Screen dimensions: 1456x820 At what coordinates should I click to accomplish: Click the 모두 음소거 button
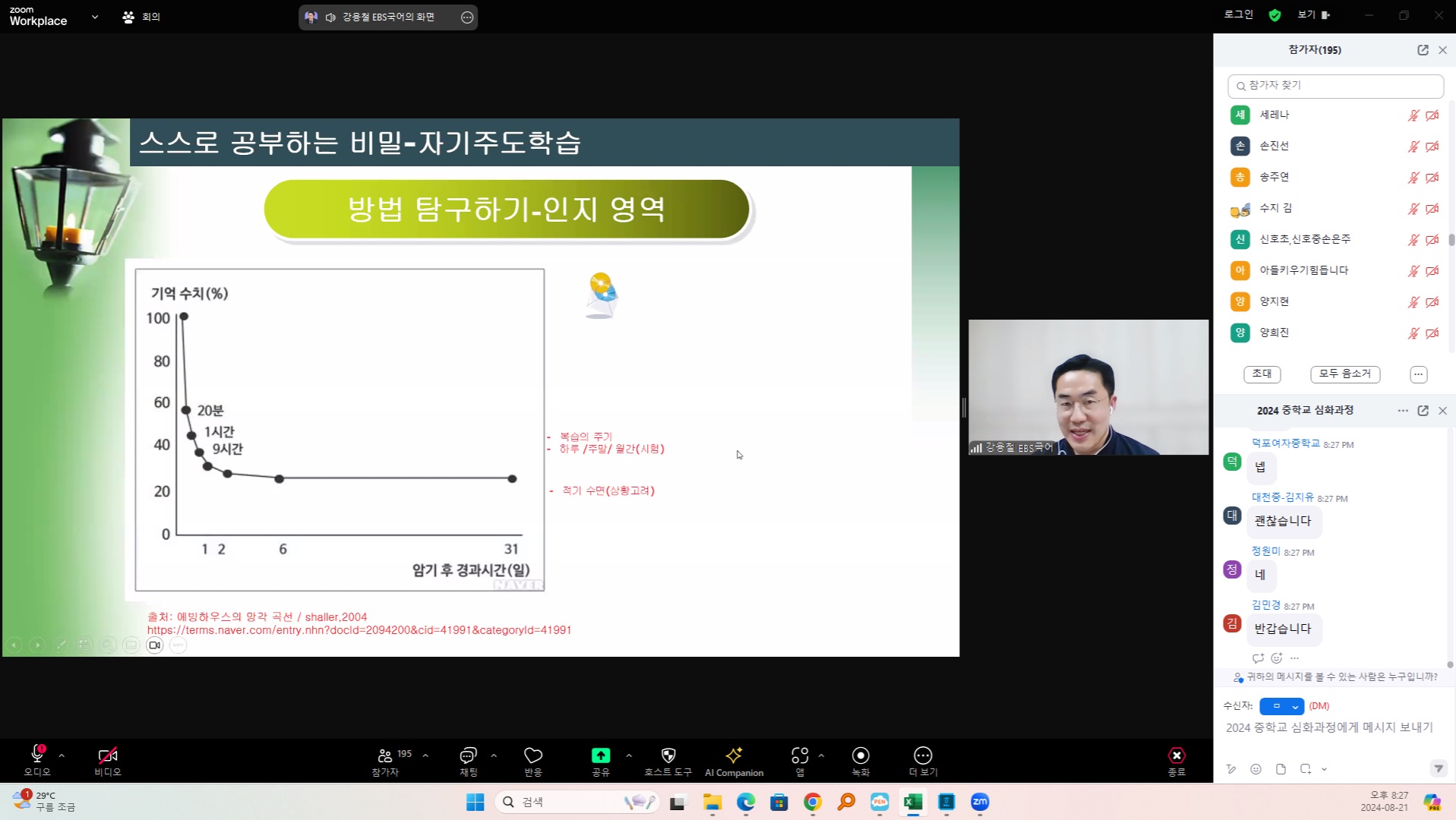click(x=1344, y=374)
